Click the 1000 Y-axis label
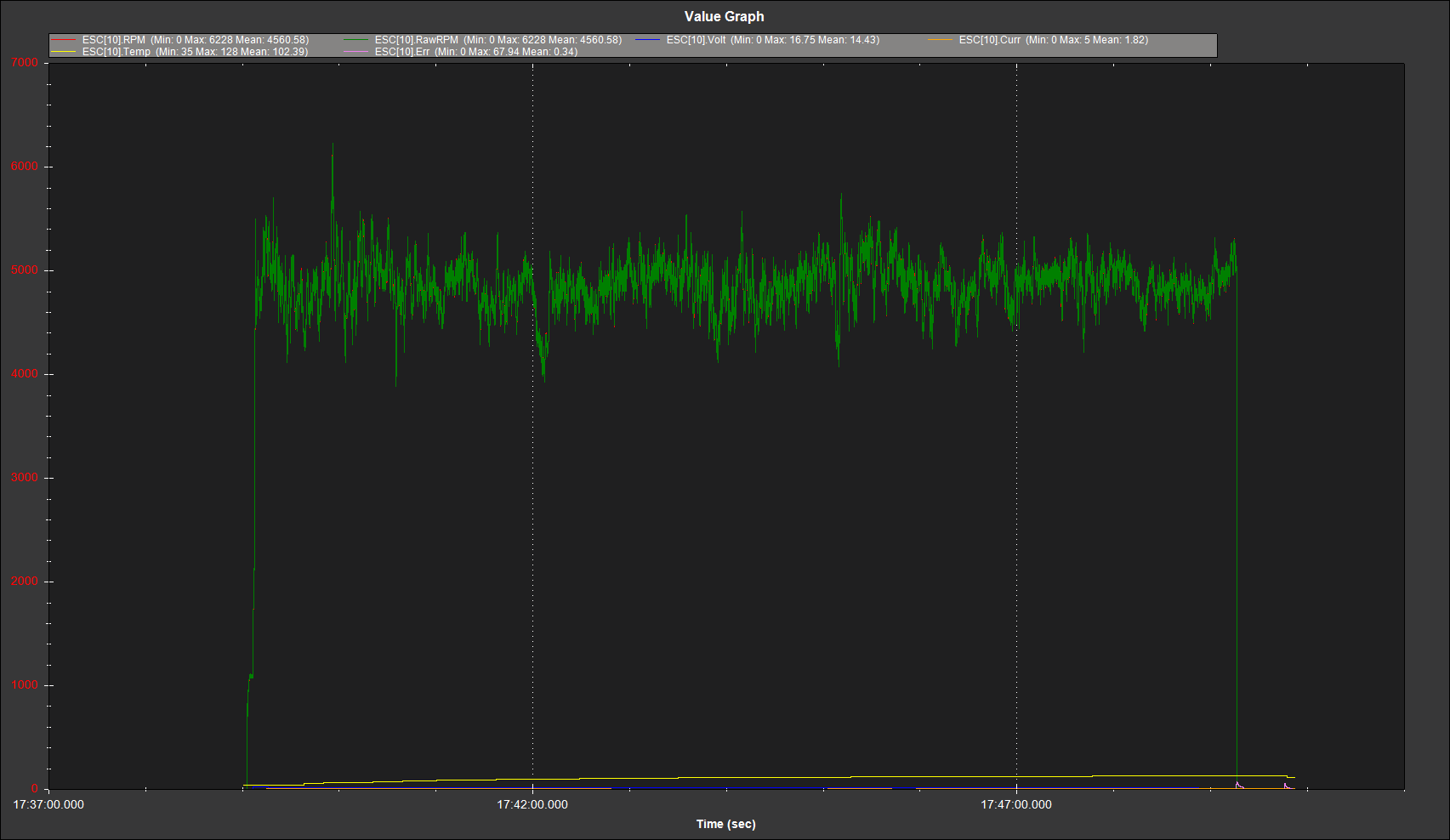Screen dimensions: 1450x840 point(25,685)
